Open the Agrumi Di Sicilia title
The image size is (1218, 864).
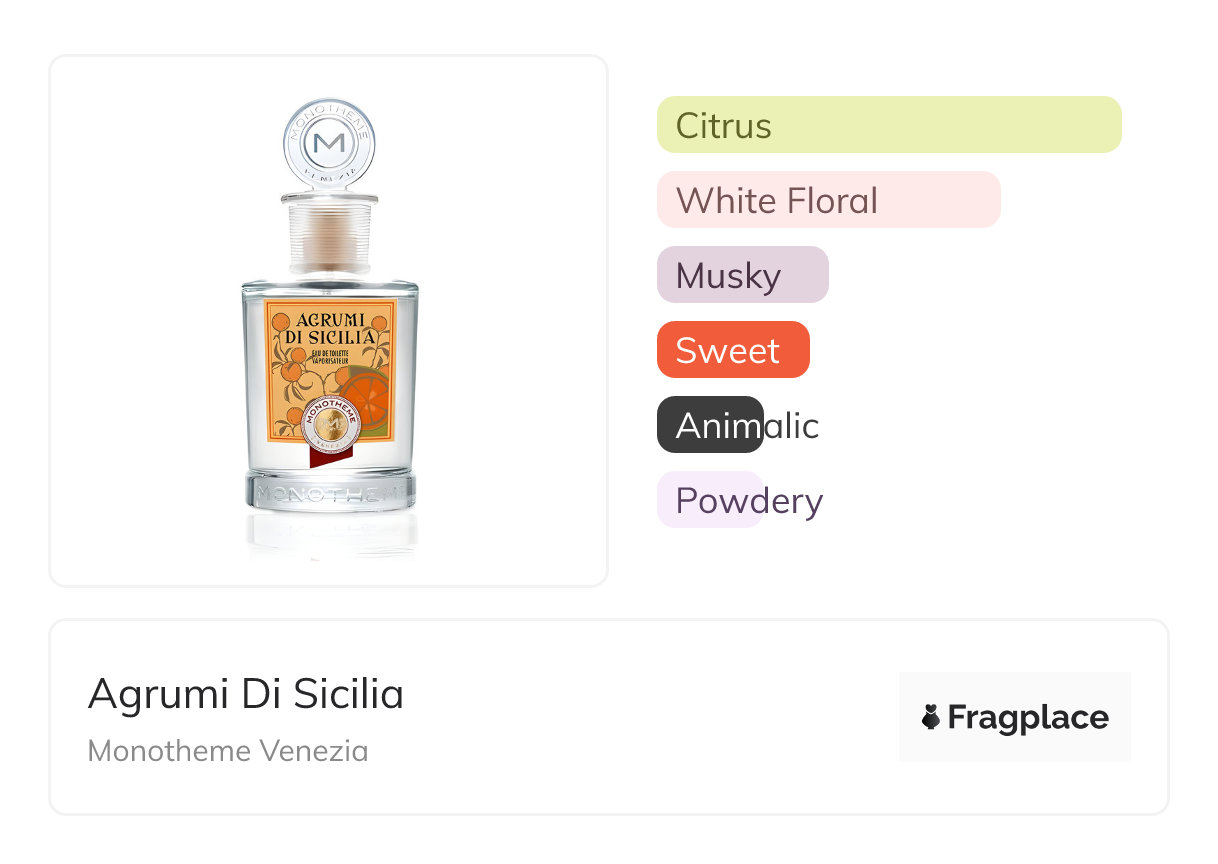coord(246,694)
